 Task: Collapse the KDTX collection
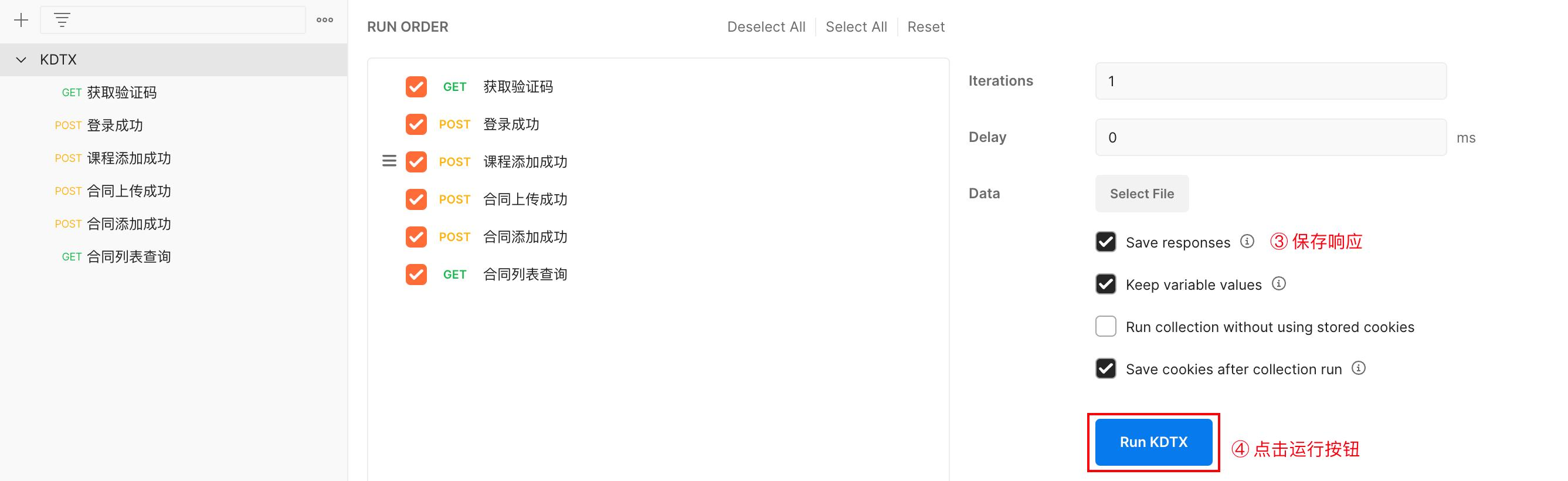pyautogui.click(x=21, y=60)
